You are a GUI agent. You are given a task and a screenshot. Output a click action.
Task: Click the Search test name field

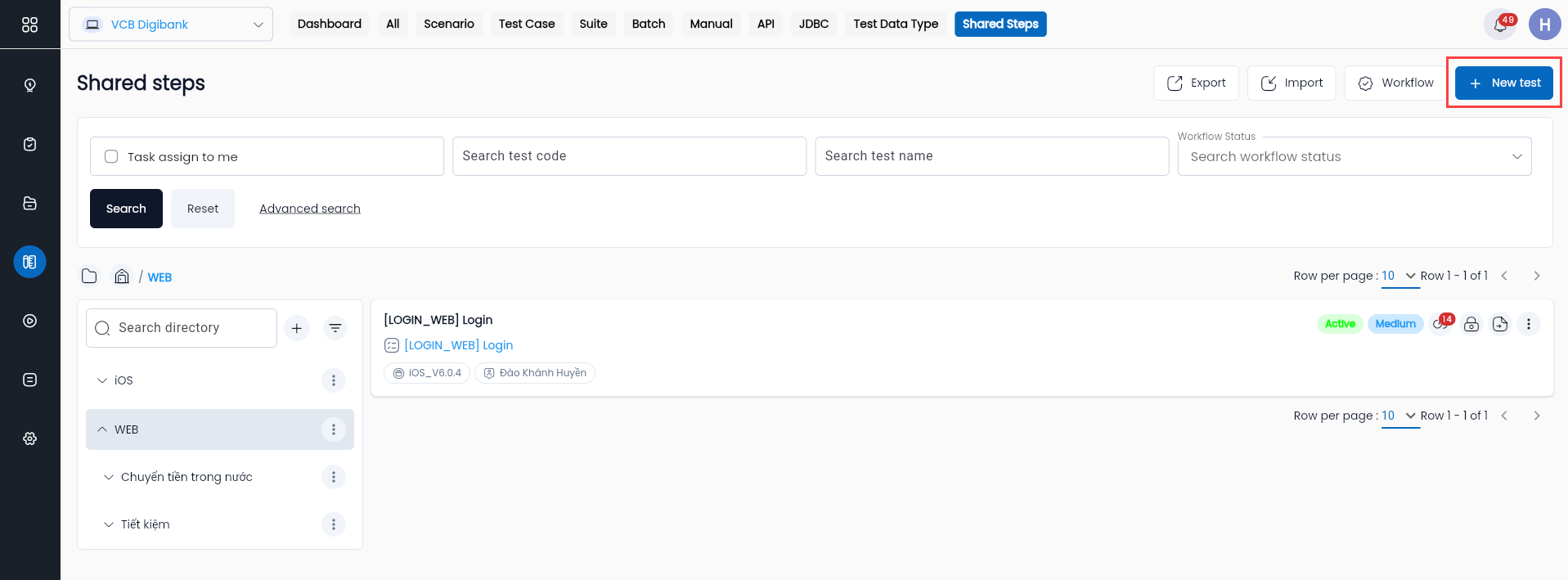pyautogui.click(x=992, y=156)
